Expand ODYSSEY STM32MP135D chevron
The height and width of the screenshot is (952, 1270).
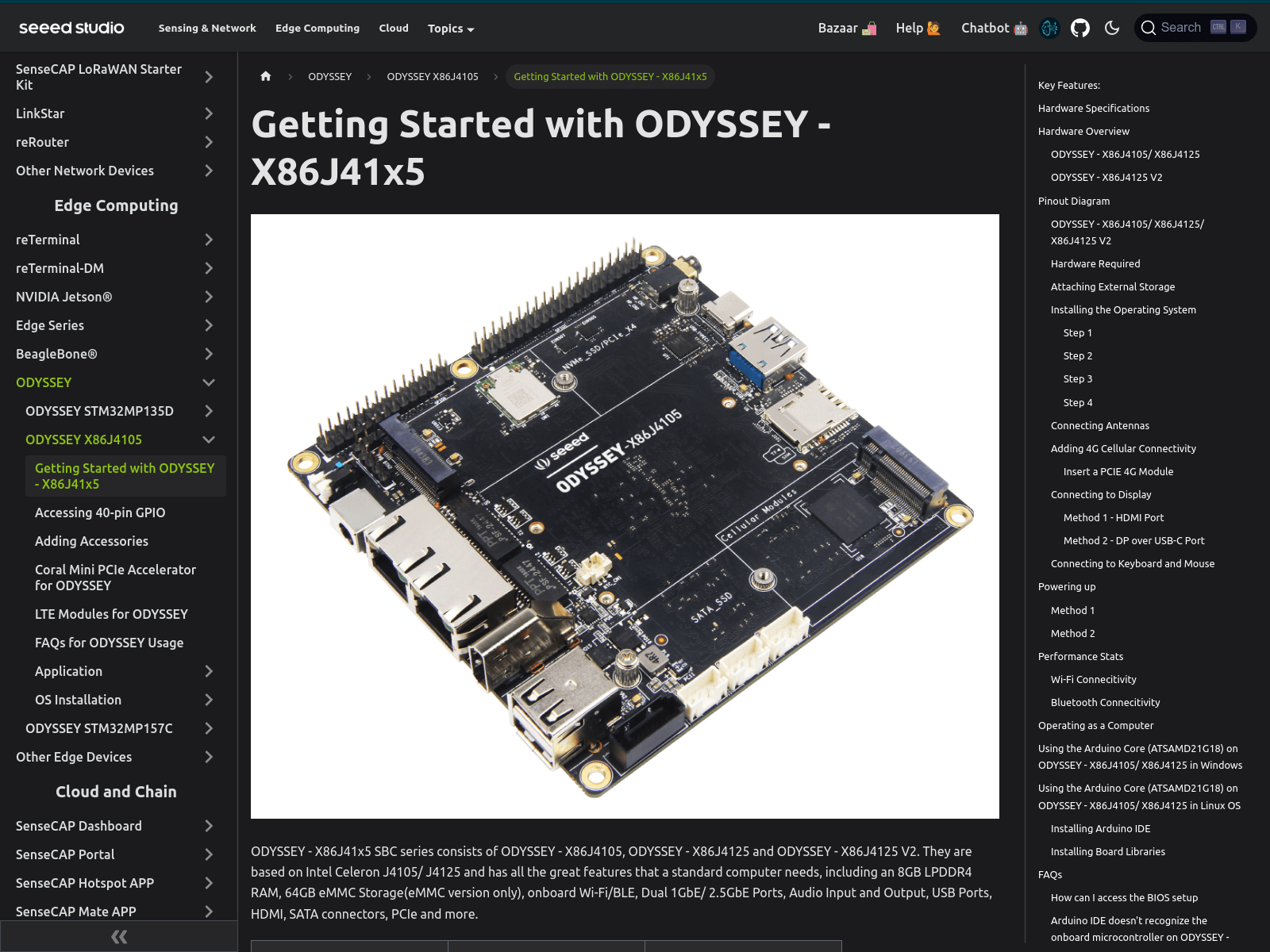(209, 411)
